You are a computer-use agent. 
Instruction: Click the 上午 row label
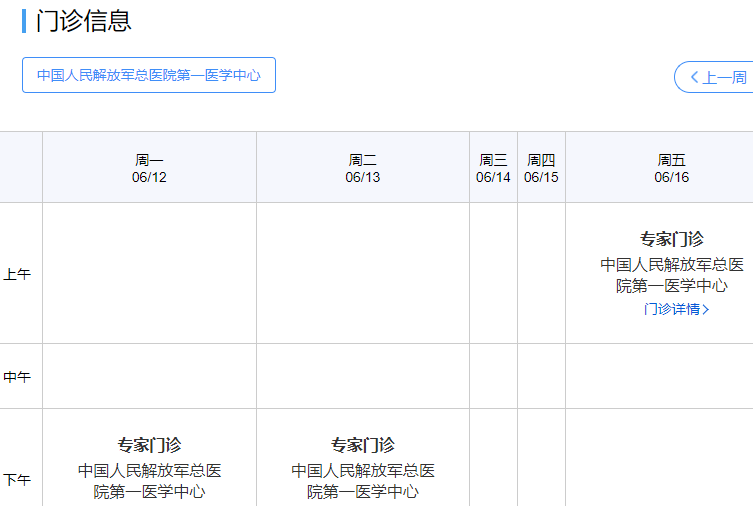click(x=17, y=274)
